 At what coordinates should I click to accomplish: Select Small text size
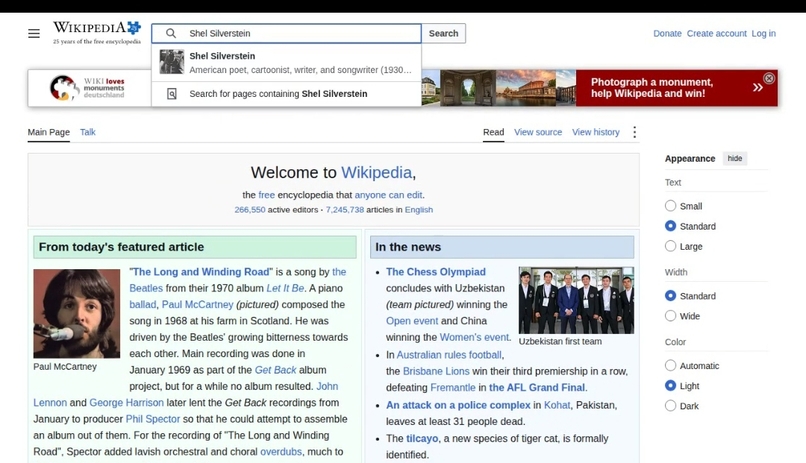(x=670, y=206)
